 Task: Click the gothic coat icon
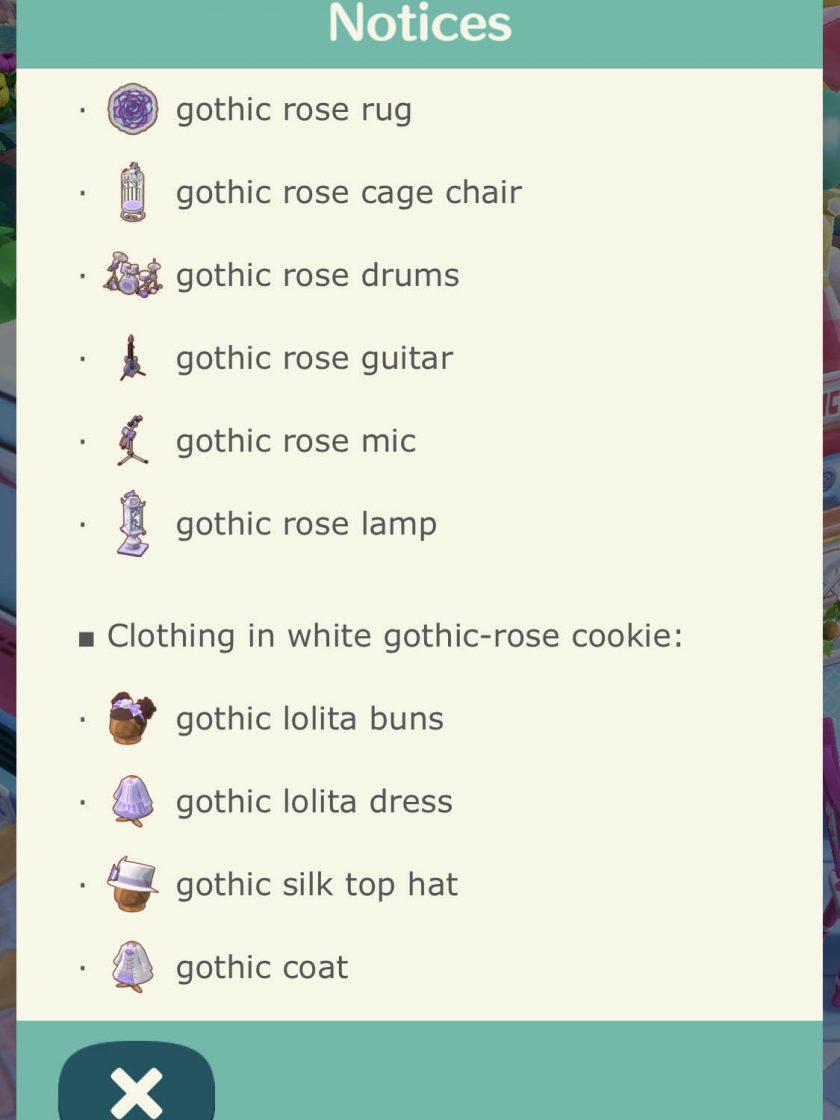point(133,967)
